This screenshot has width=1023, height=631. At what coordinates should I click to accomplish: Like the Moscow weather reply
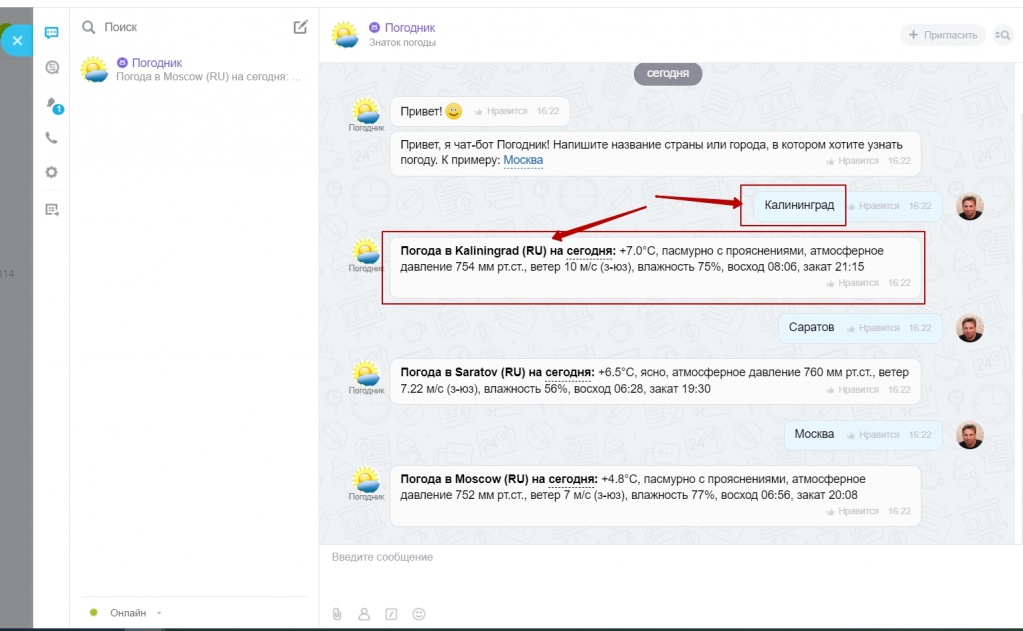[853, 512]
